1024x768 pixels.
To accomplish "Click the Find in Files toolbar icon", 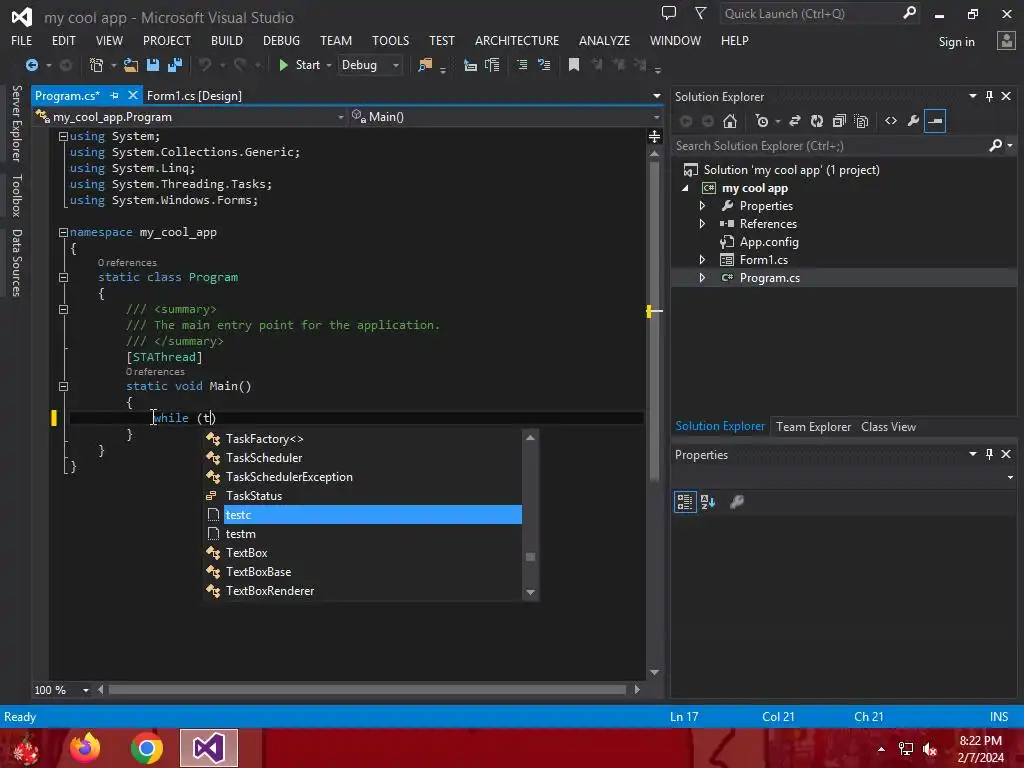I will [x=425, y=65].
